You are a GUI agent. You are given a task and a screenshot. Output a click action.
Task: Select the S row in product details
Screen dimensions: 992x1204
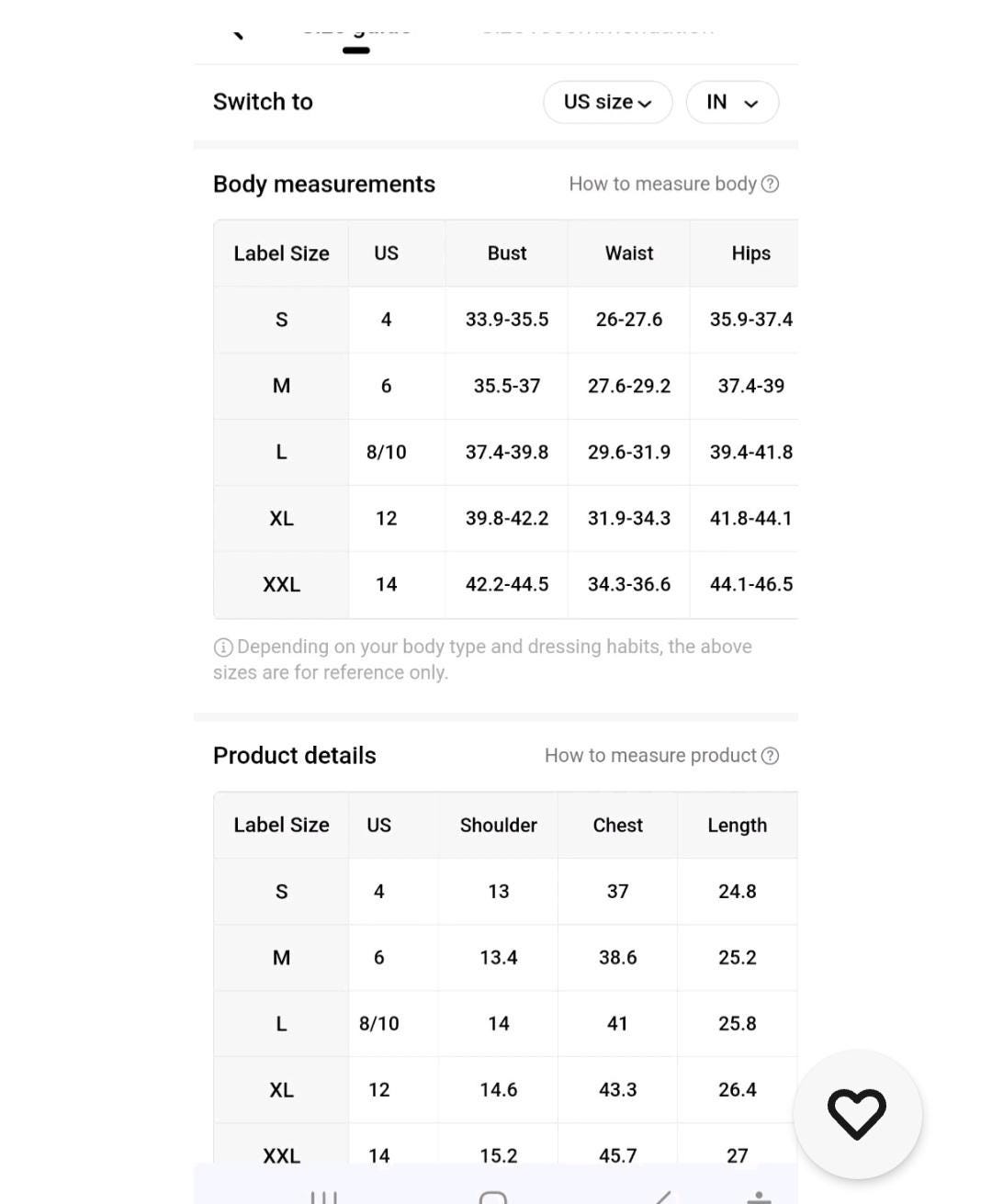click(x=505, y=892)
